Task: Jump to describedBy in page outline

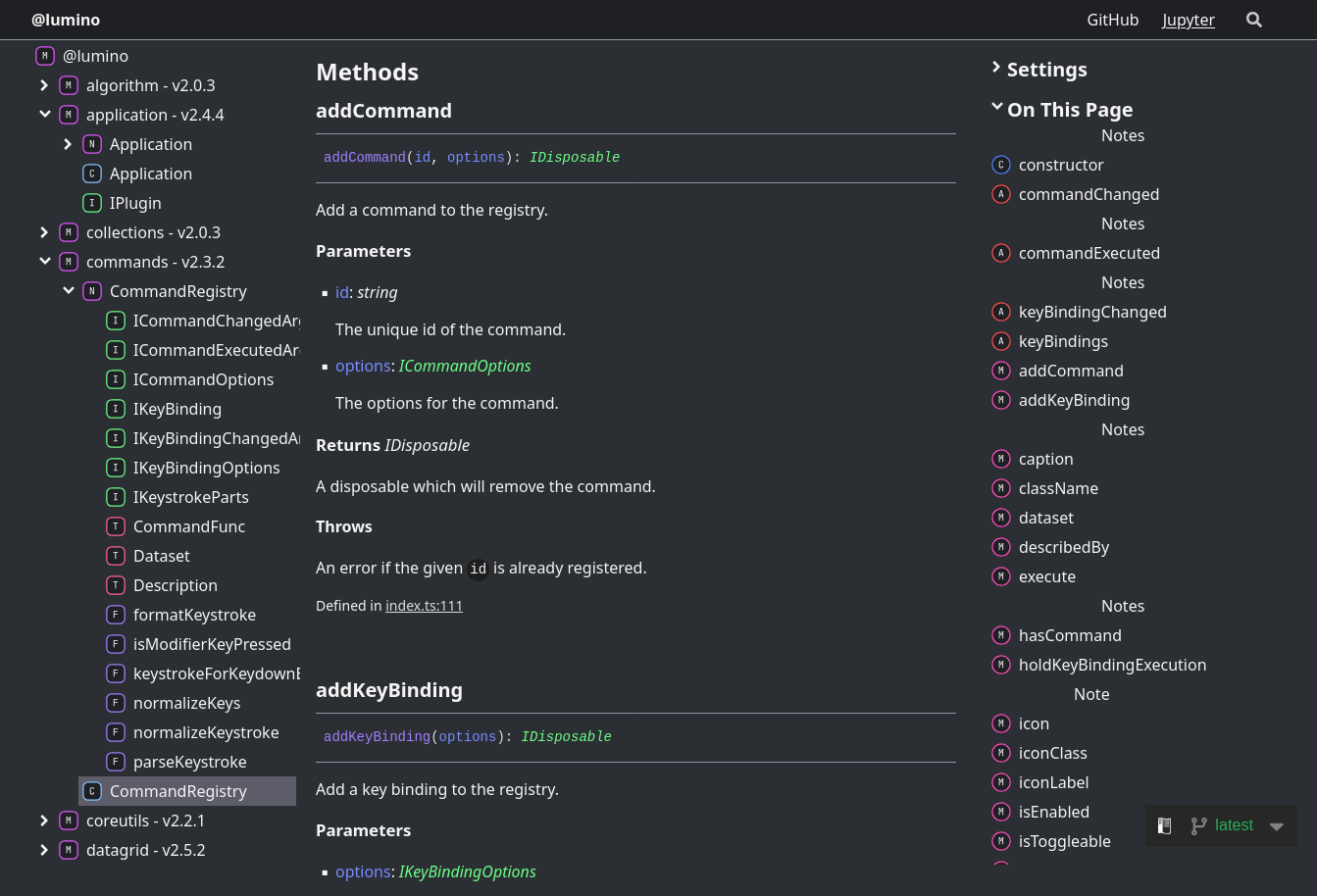Action: tap(1064, 547)
